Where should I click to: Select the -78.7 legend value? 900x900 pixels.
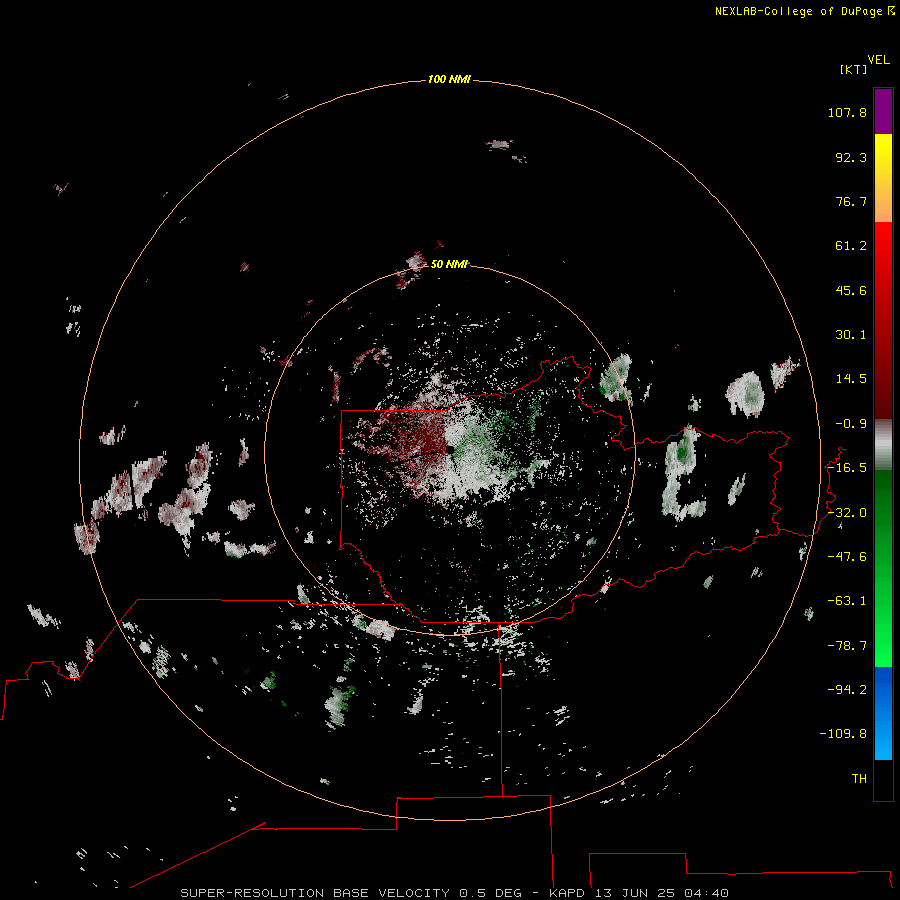tap(847, 646)
